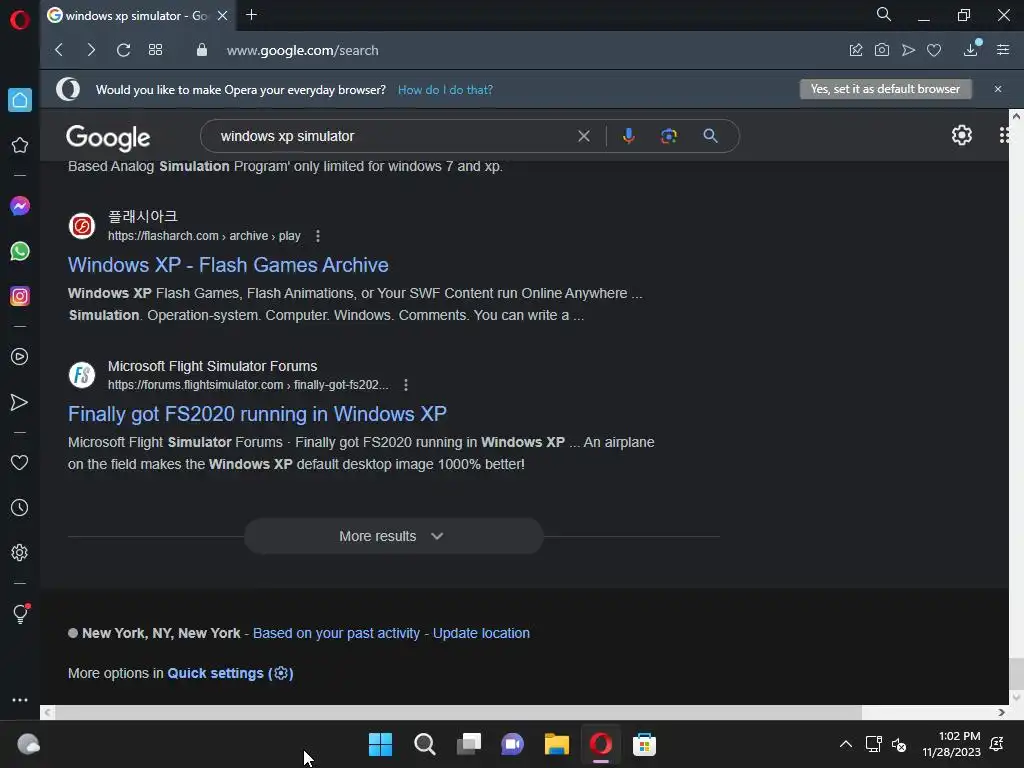The height and width of the screenshot is (768, 1024).
Task: Open History clock in the sidebar
Action: coord(20,507)
